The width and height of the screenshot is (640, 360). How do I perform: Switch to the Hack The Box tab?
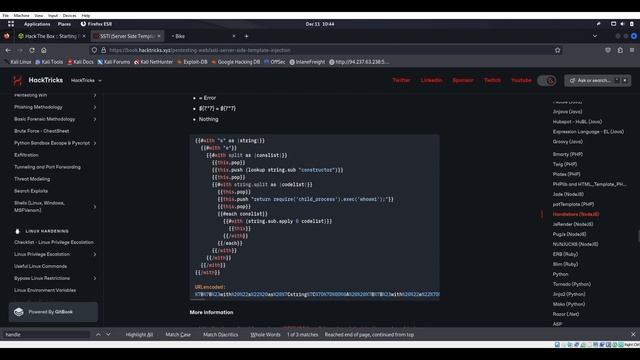click(51, 36)
